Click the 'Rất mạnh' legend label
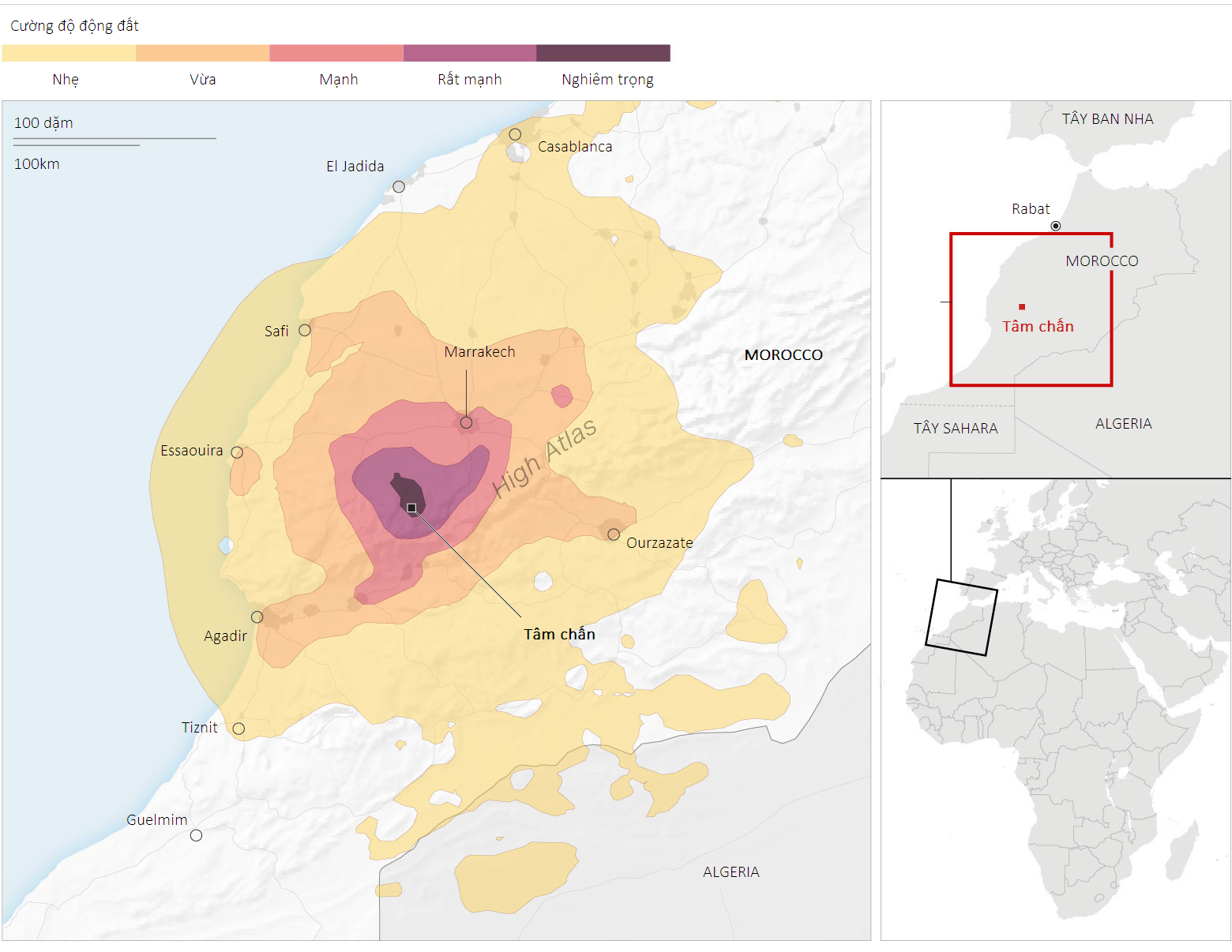The width and height of the screenshot is (1232, 952). (470, 80)
